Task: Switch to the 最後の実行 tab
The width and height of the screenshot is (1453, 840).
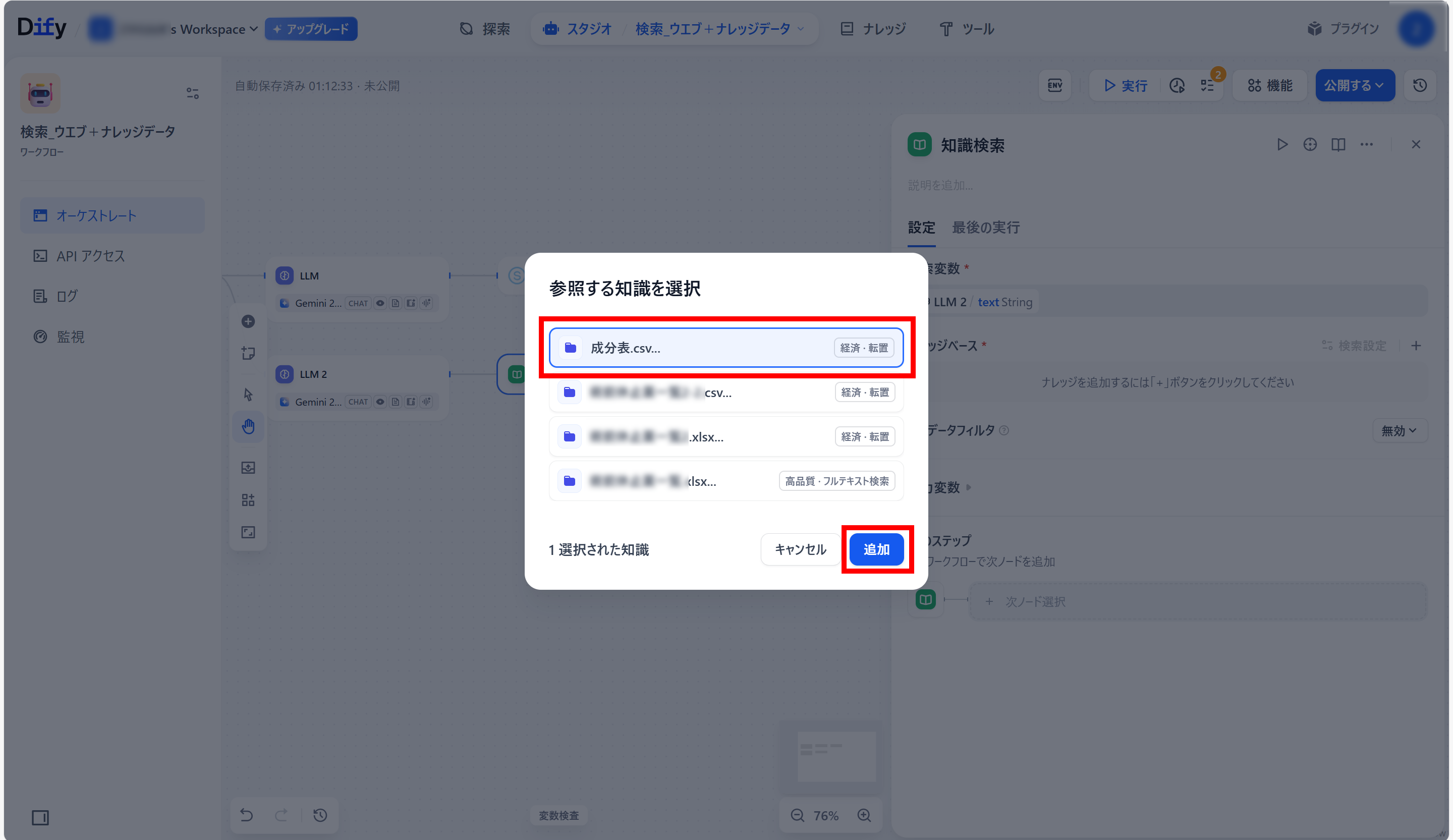Action: (985, 227)
